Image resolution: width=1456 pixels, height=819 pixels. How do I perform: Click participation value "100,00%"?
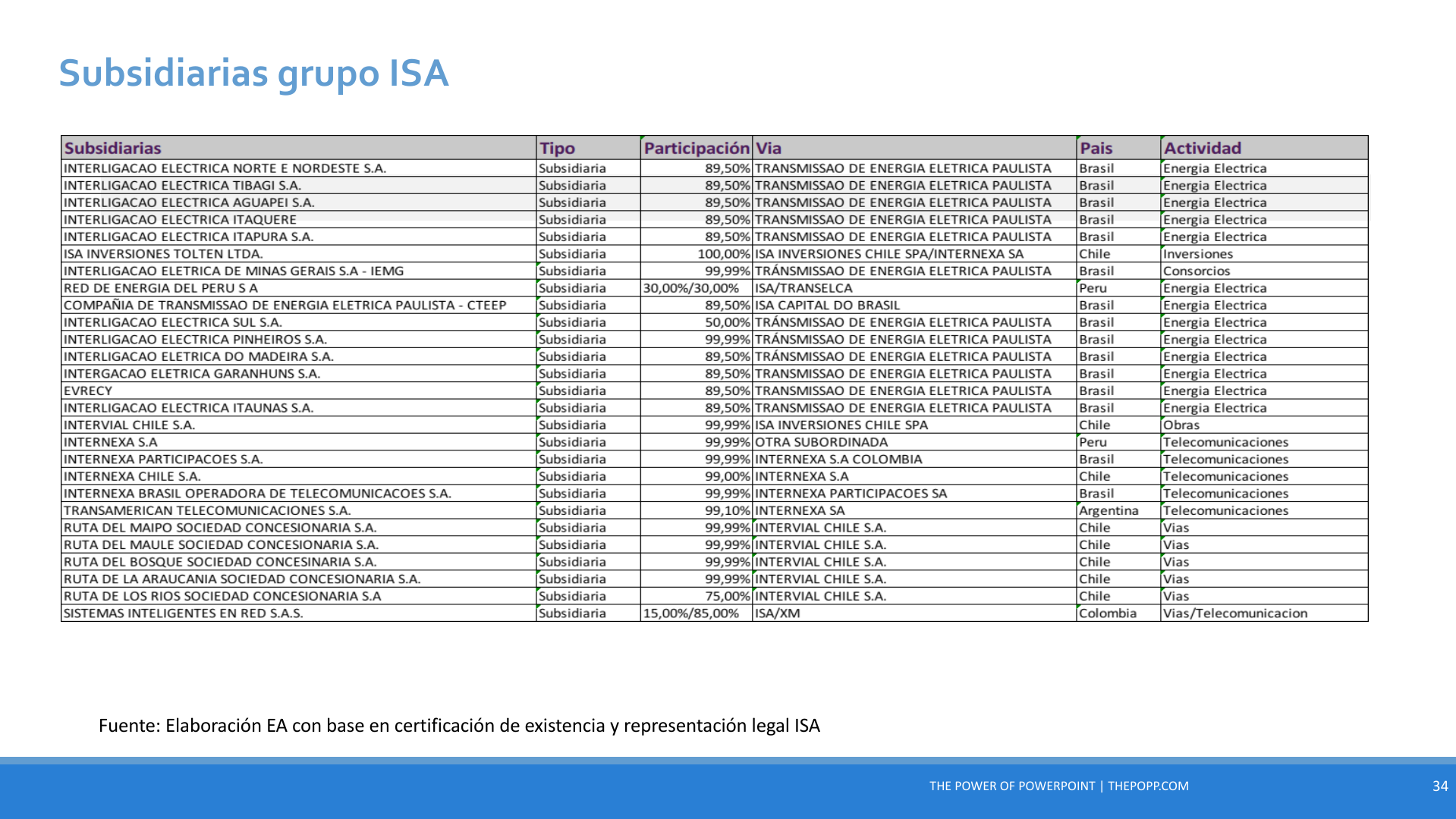click(697, 254)
